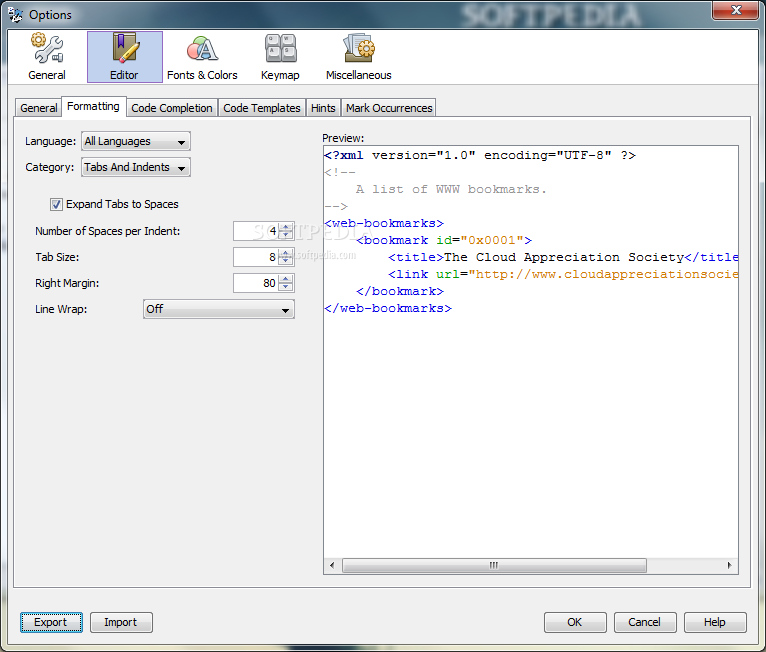This screenshot has height=652, width=766.
Task: Click the preview scroll left arrow
Action: (332, 566)
